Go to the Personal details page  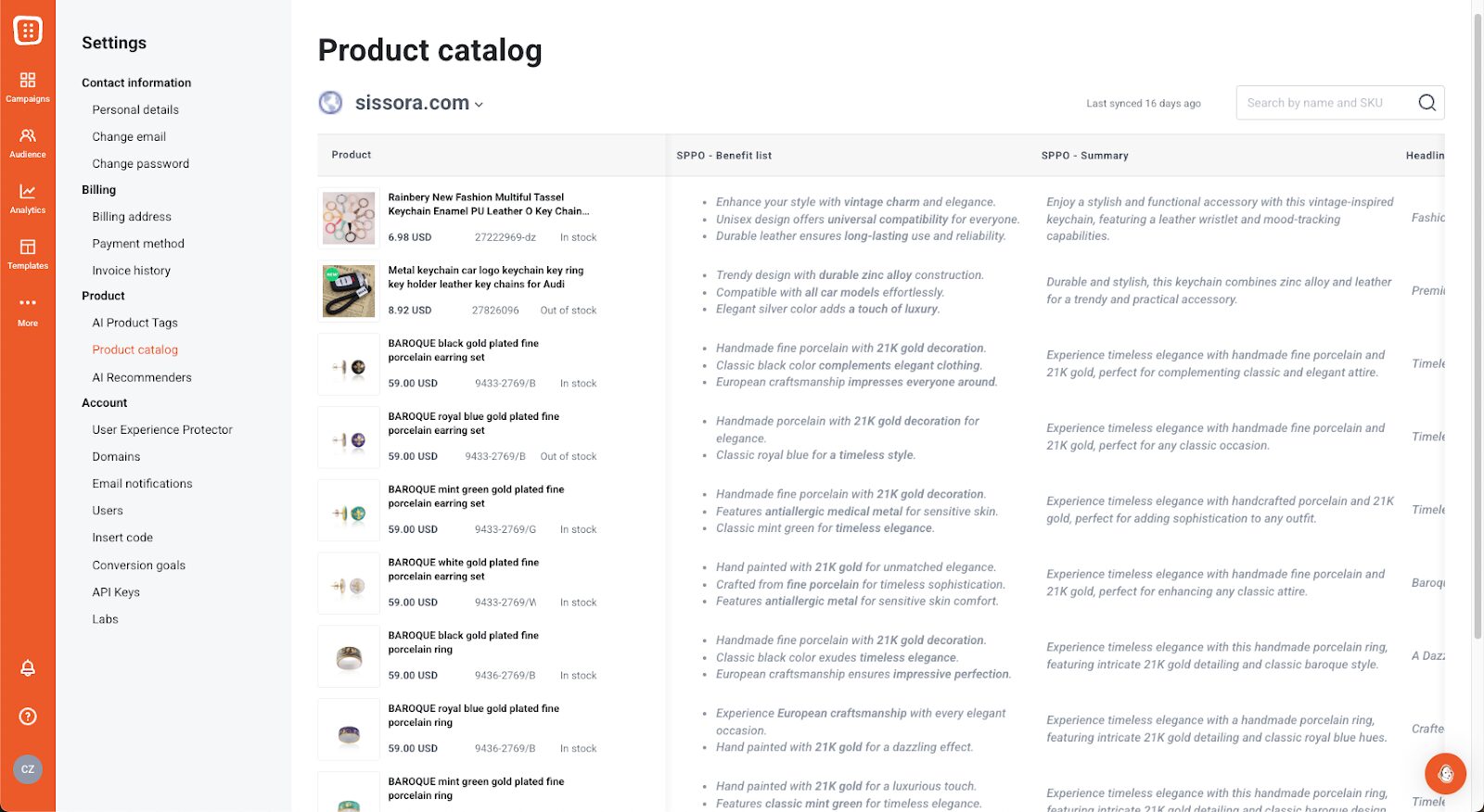coord(135,109)
